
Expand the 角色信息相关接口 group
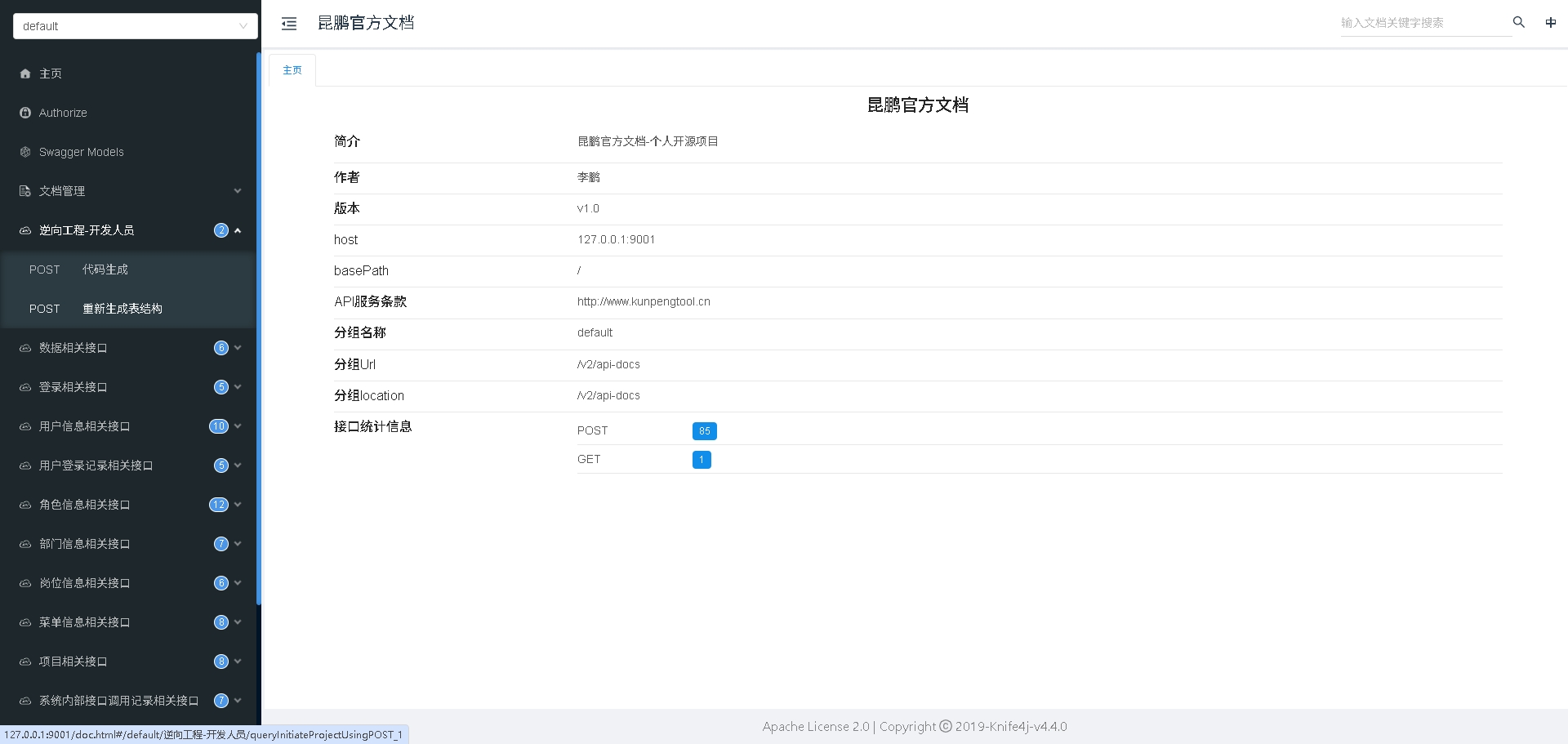[238, 505]
